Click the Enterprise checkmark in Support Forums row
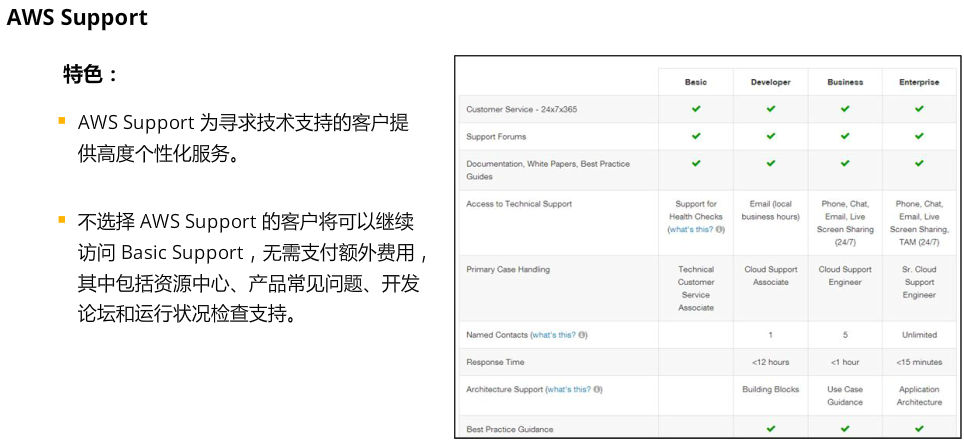Image resolution: width=964 pixels, height=444 pixels. point(919,136)
